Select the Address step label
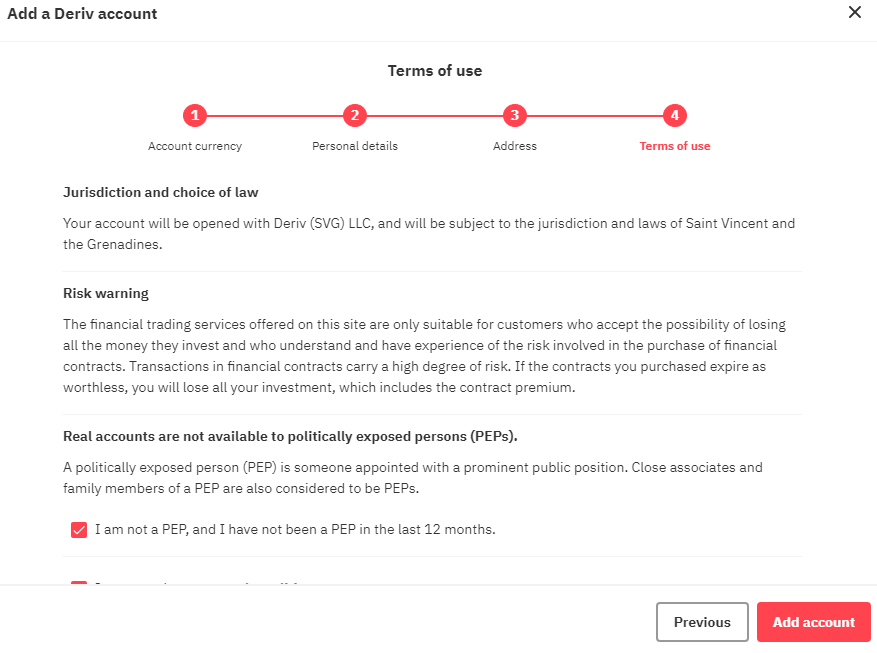The width and height of the screenshot is (877, 653). tap(515, 145)
